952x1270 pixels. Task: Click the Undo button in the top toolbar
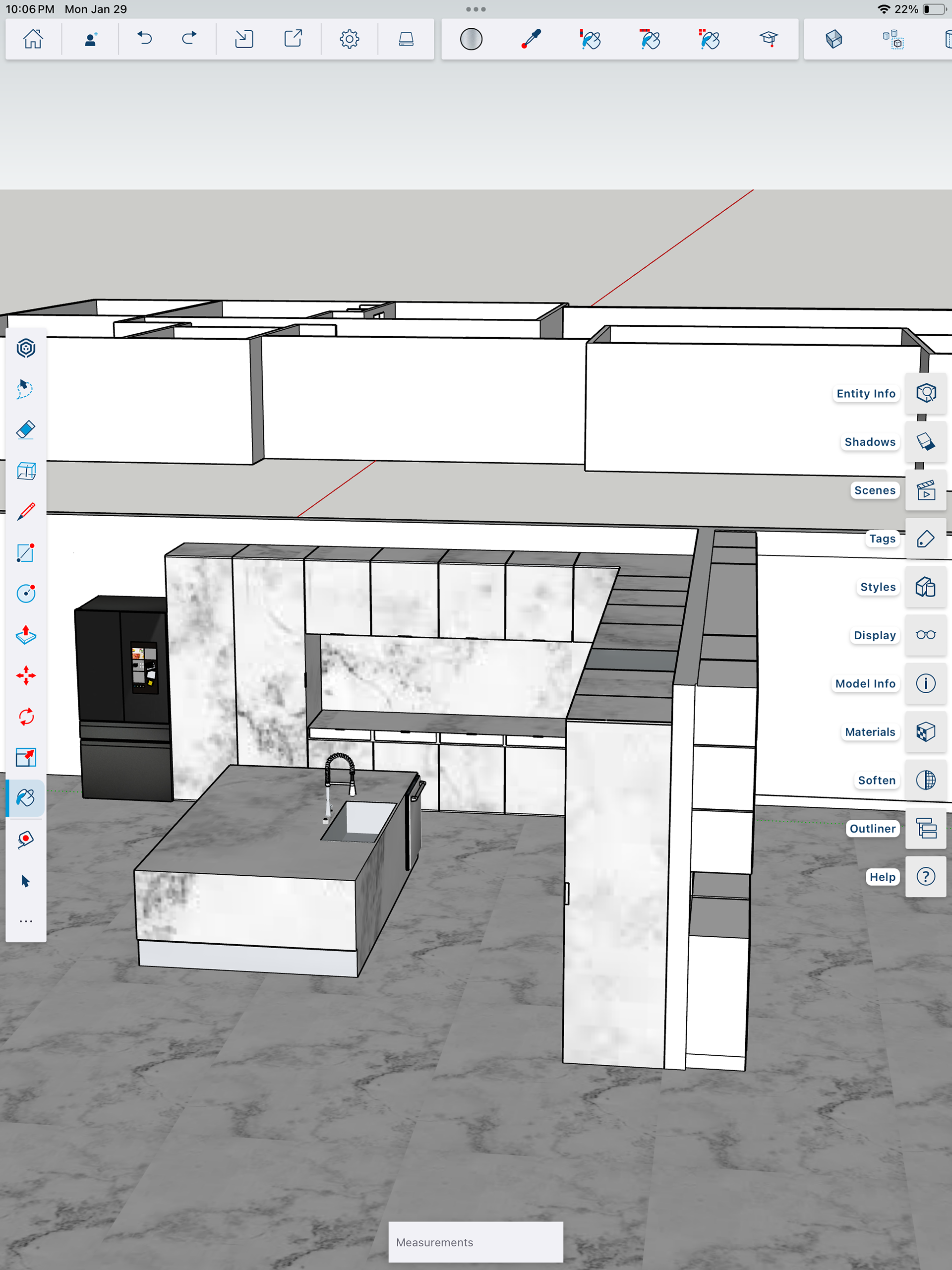[x=145, y=39]
